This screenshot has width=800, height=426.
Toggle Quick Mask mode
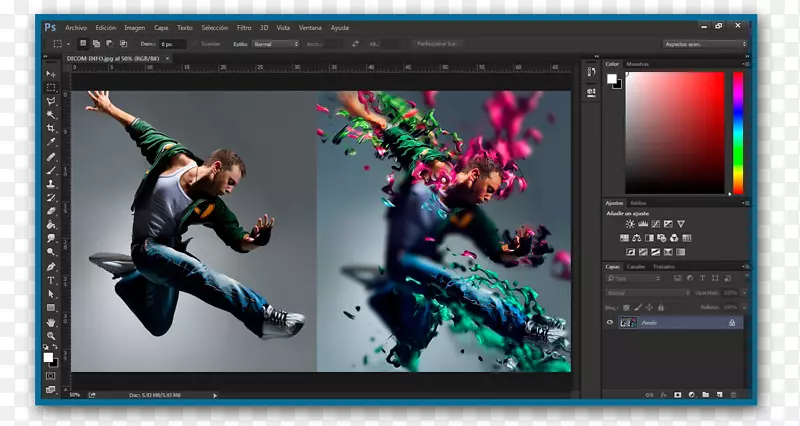51,376
